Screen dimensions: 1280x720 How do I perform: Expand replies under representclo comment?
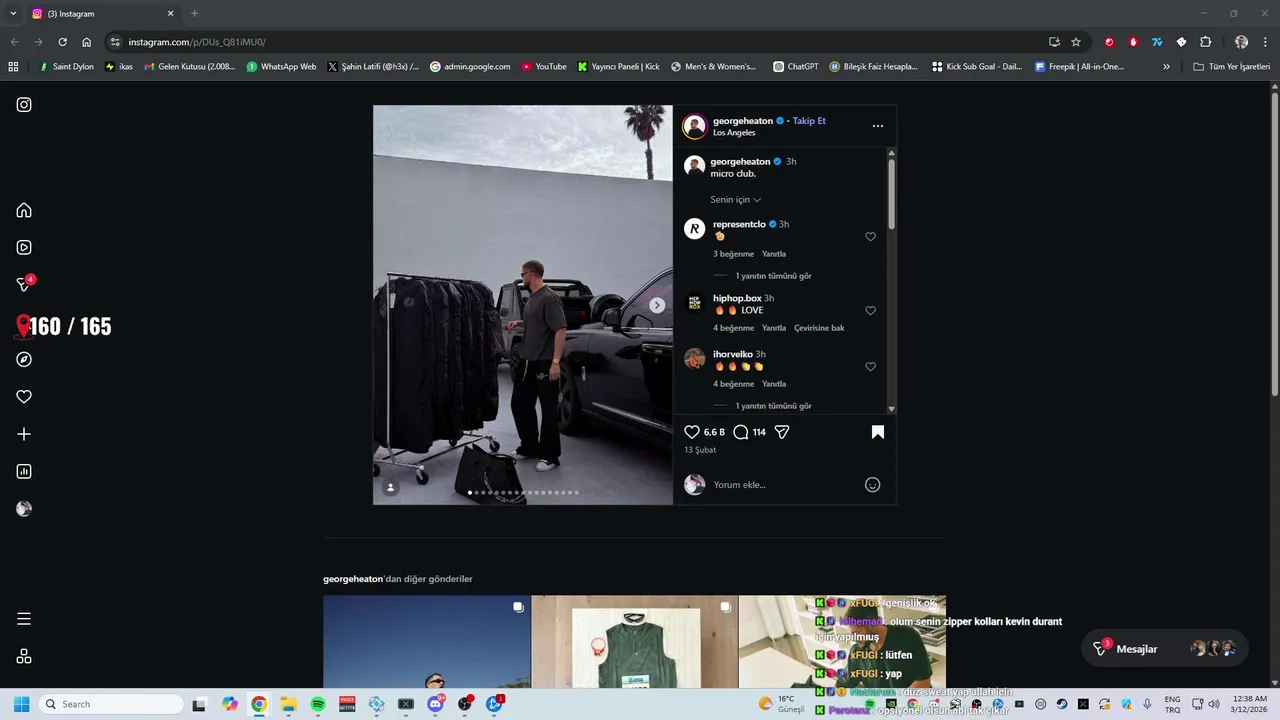click(x=773, y=276)
